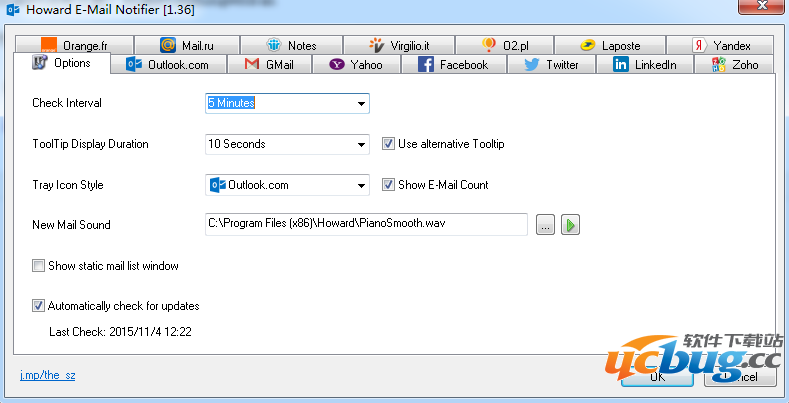The image size is (789, 403).
Task: Click the Yandex tab icon
Action: 699,45
